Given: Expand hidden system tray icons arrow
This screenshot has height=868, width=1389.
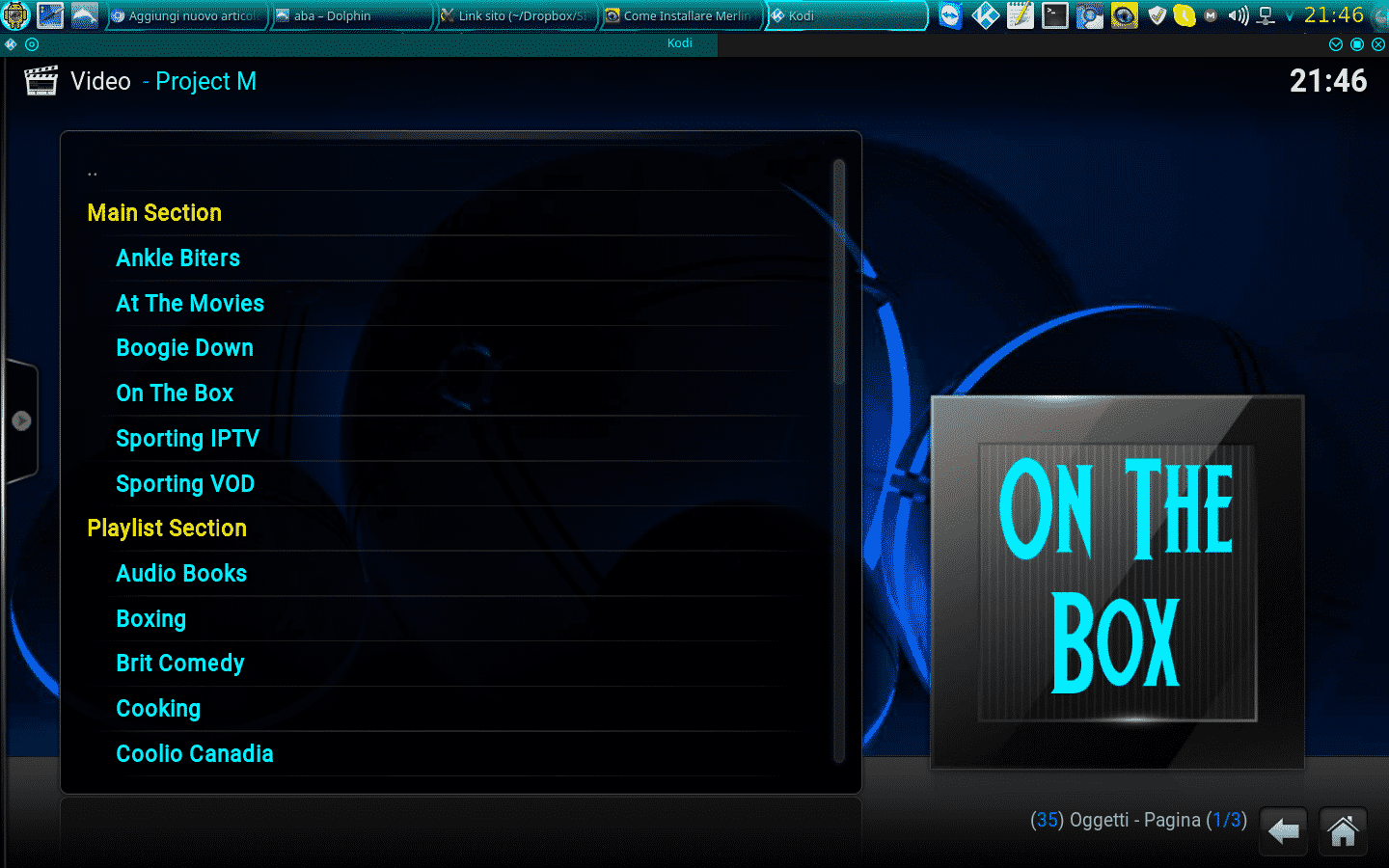Looking at the screenshot, I should point(1290,16).
